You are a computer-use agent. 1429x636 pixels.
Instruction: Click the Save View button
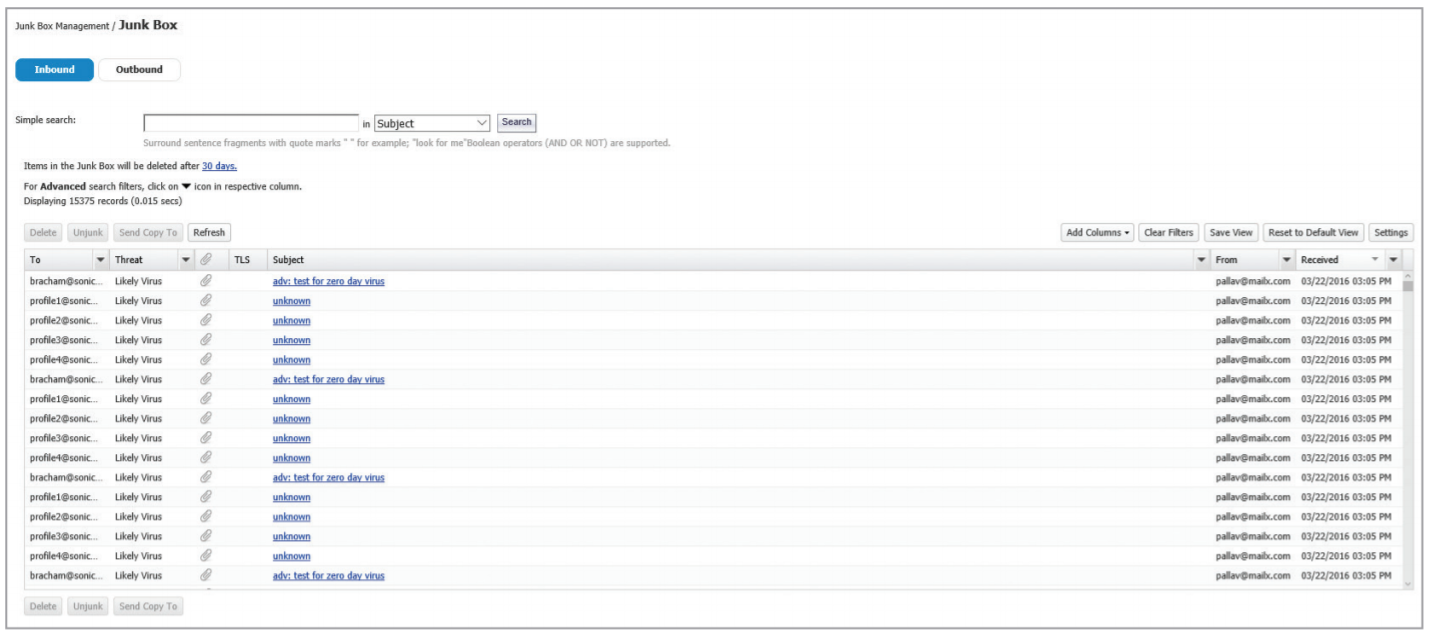(1231, 232)
